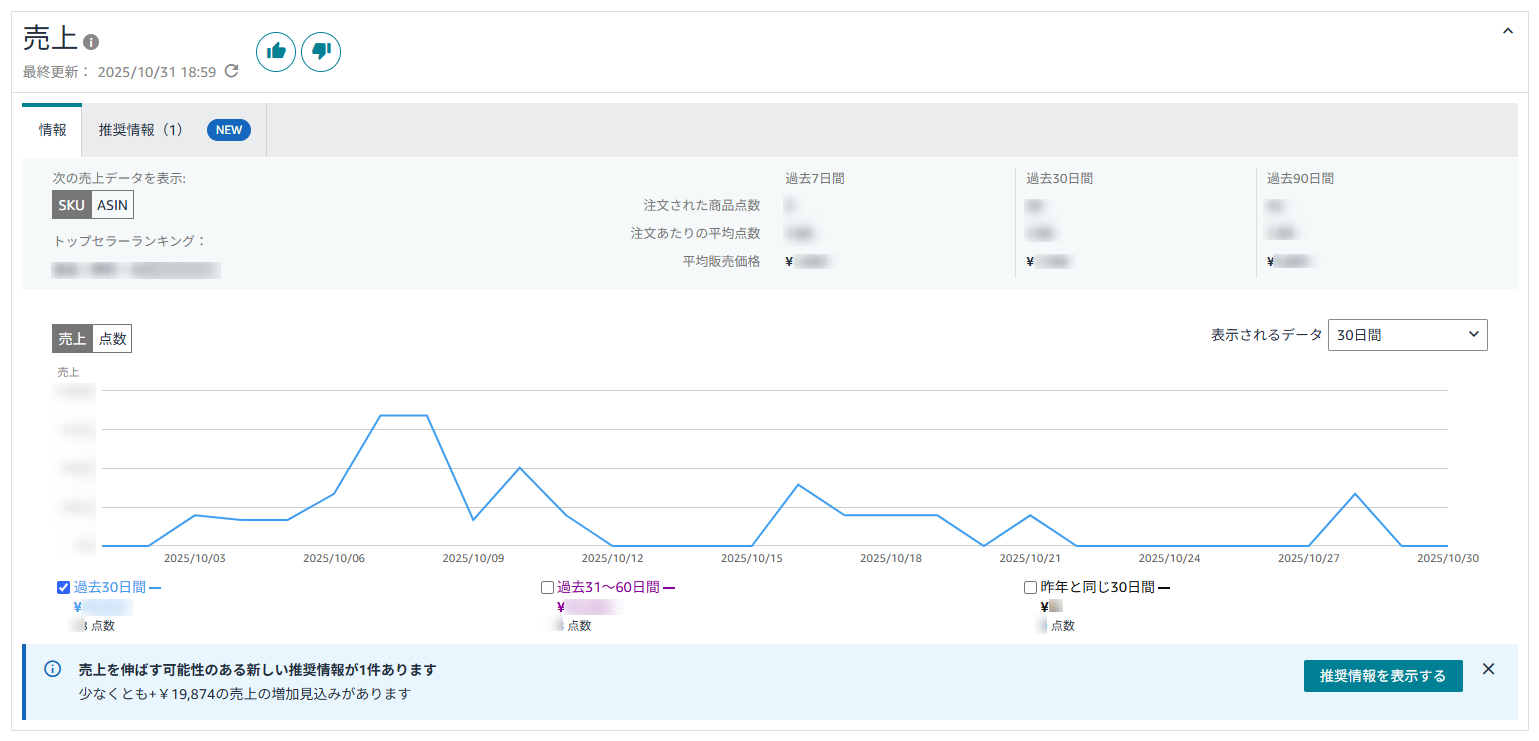Switch the chart to 点数 view
Viewport: 1539px width, 741px height.
pos(112,339)
